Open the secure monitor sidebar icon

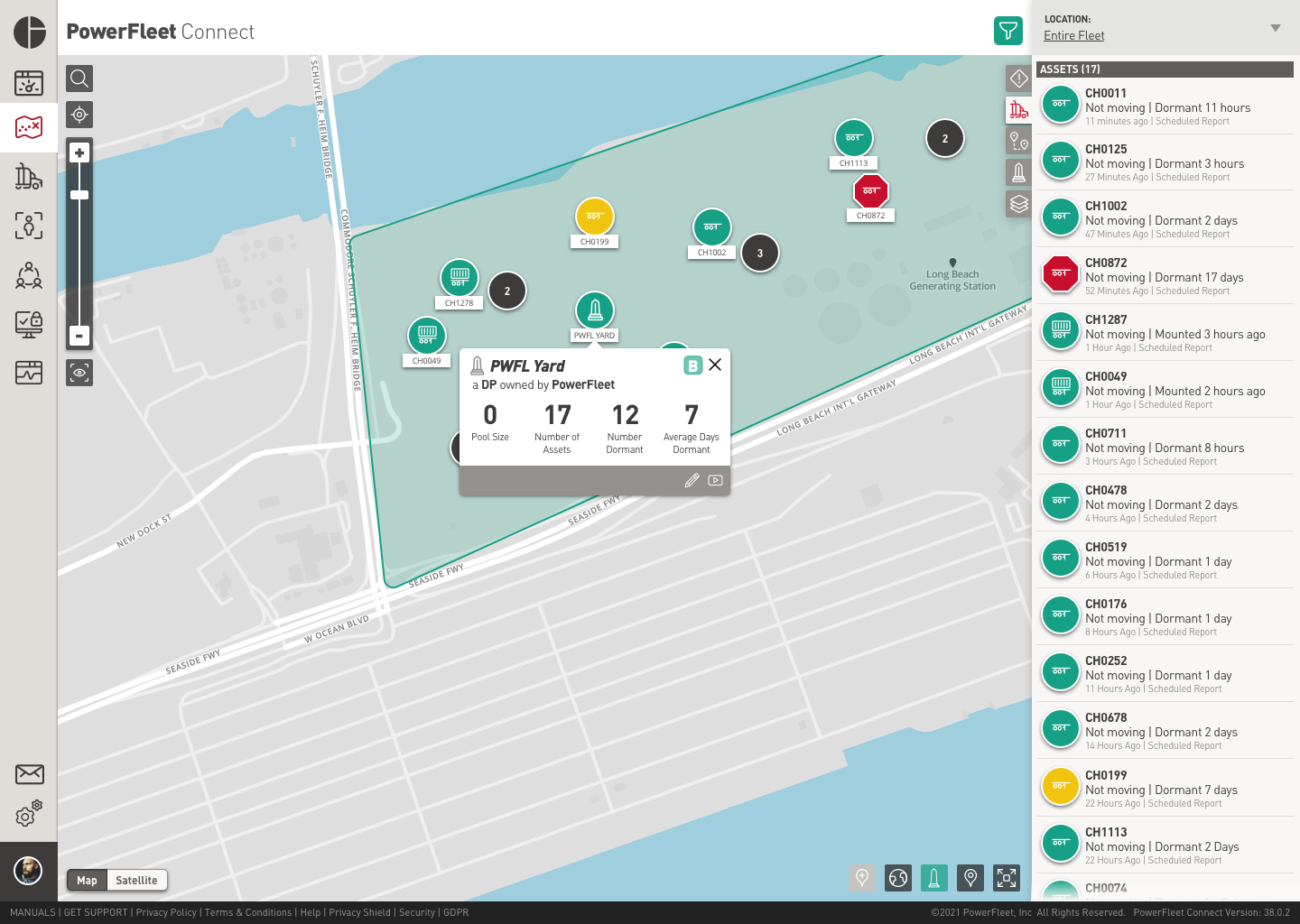29,323
